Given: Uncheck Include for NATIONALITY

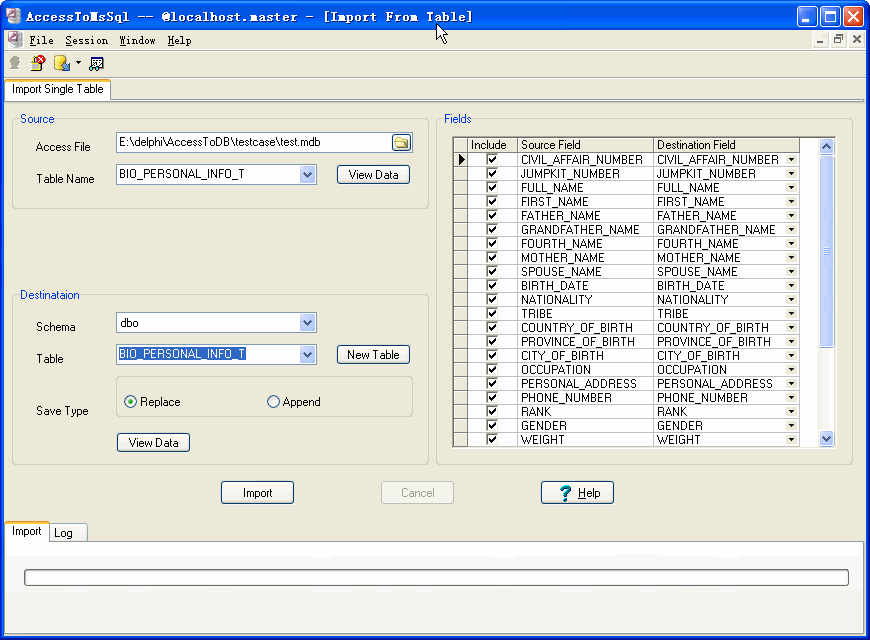Looking at the screenshot, I should [x=492, y=299].
